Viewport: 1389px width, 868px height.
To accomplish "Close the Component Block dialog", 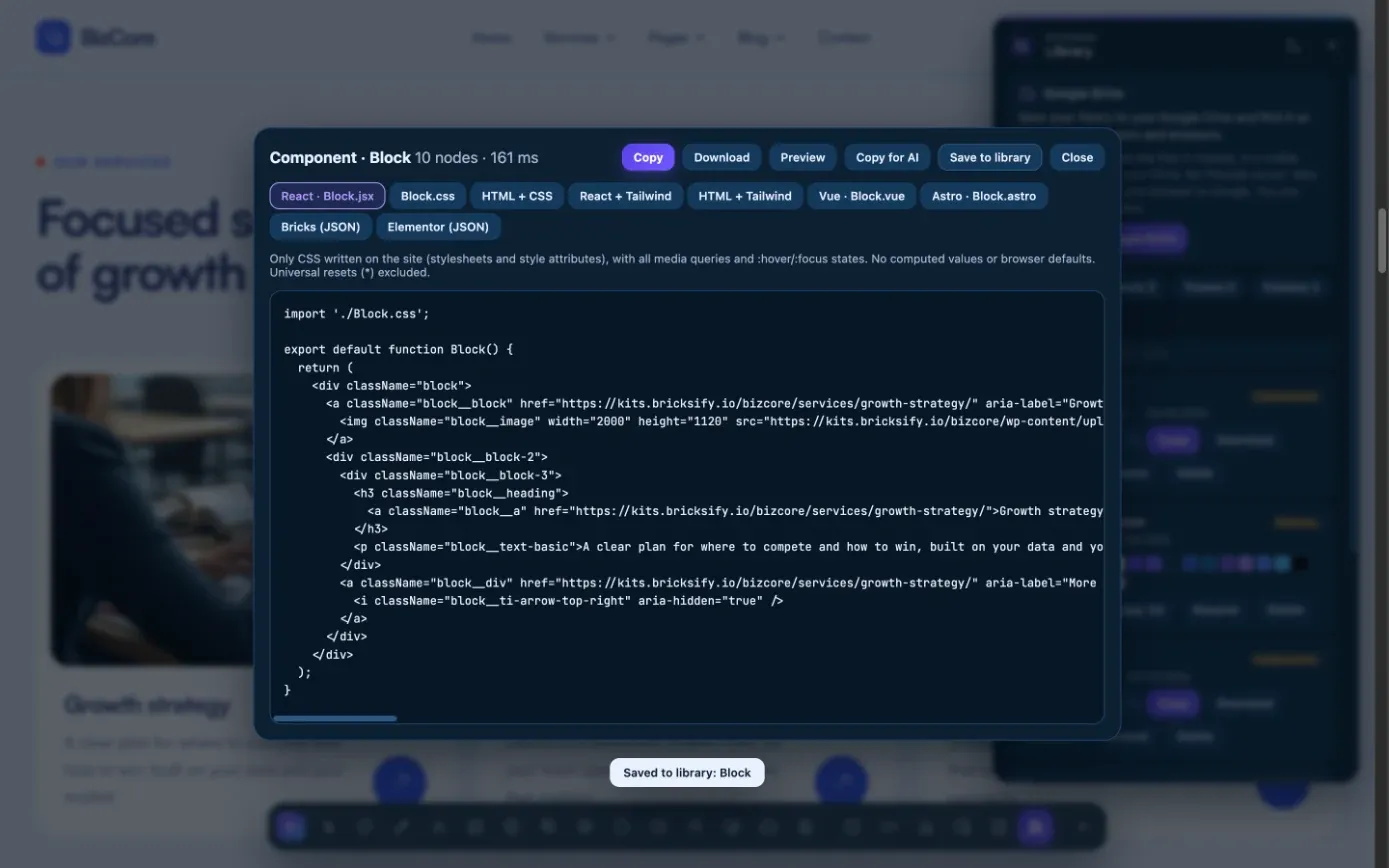I will (x=1077, y=157).
